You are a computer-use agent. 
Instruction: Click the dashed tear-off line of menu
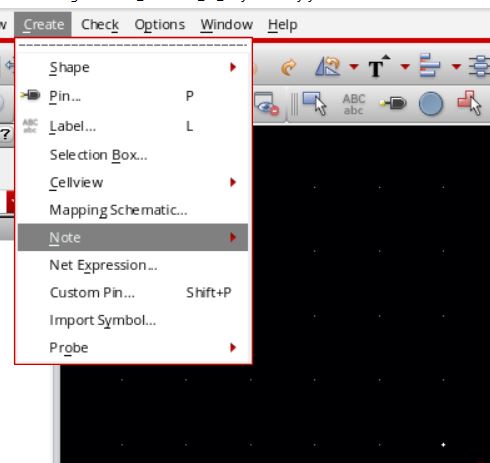point(133,45)
